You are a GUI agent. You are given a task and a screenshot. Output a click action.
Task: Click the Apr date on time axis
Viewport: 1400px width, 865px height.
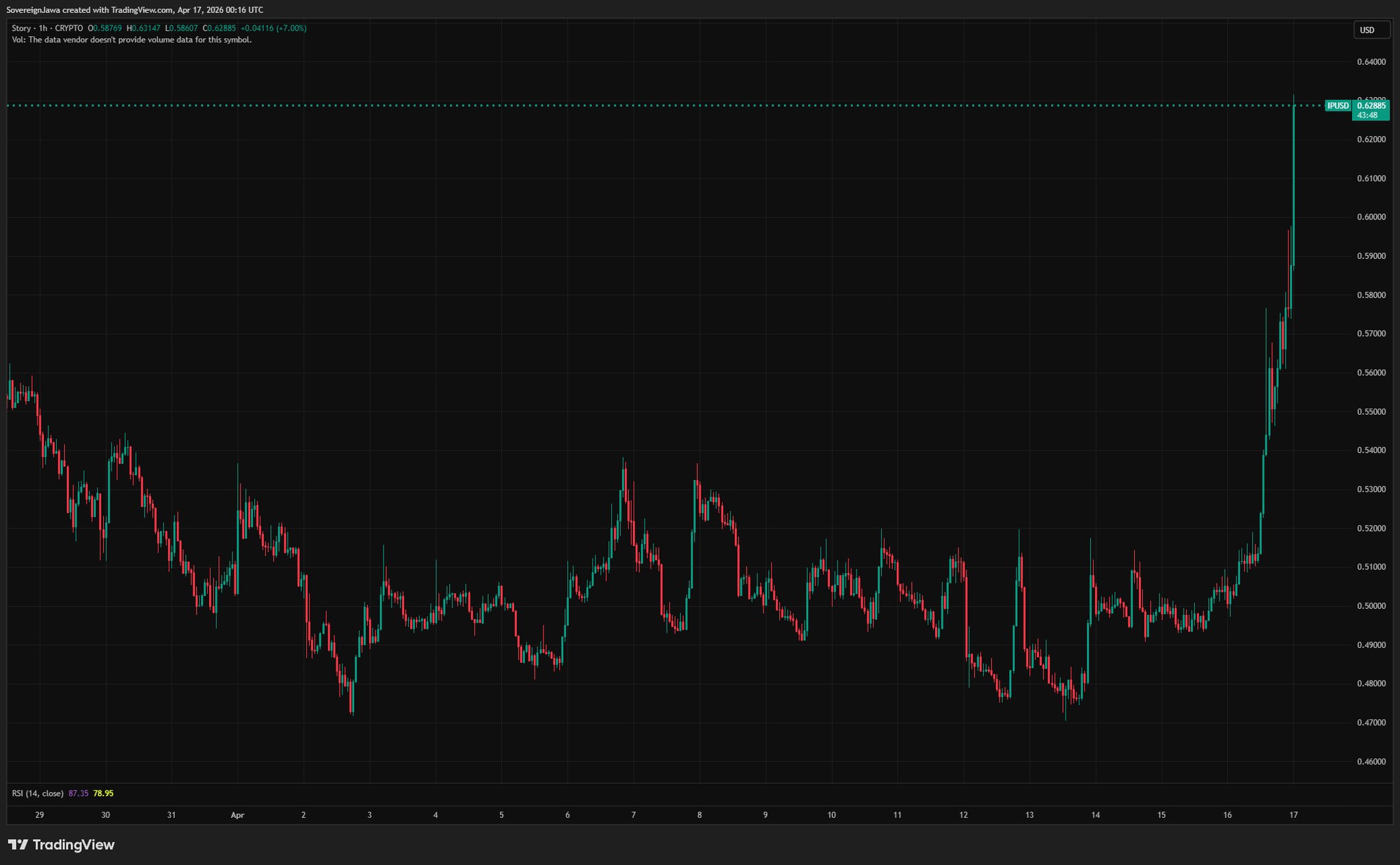pos(237,815)
